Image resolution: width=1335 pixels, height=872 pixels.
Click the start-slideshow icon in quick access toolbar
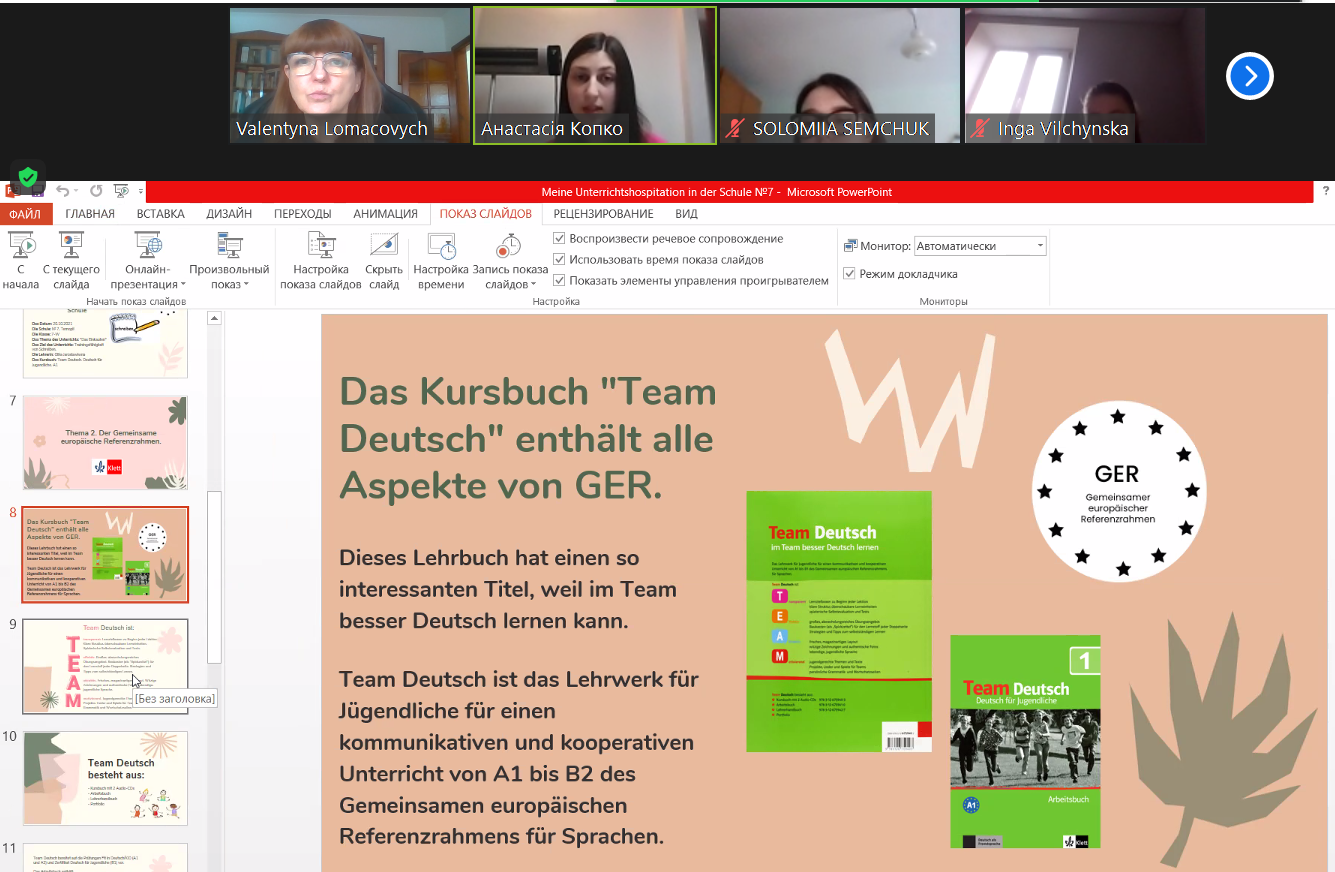click(122, 191)
